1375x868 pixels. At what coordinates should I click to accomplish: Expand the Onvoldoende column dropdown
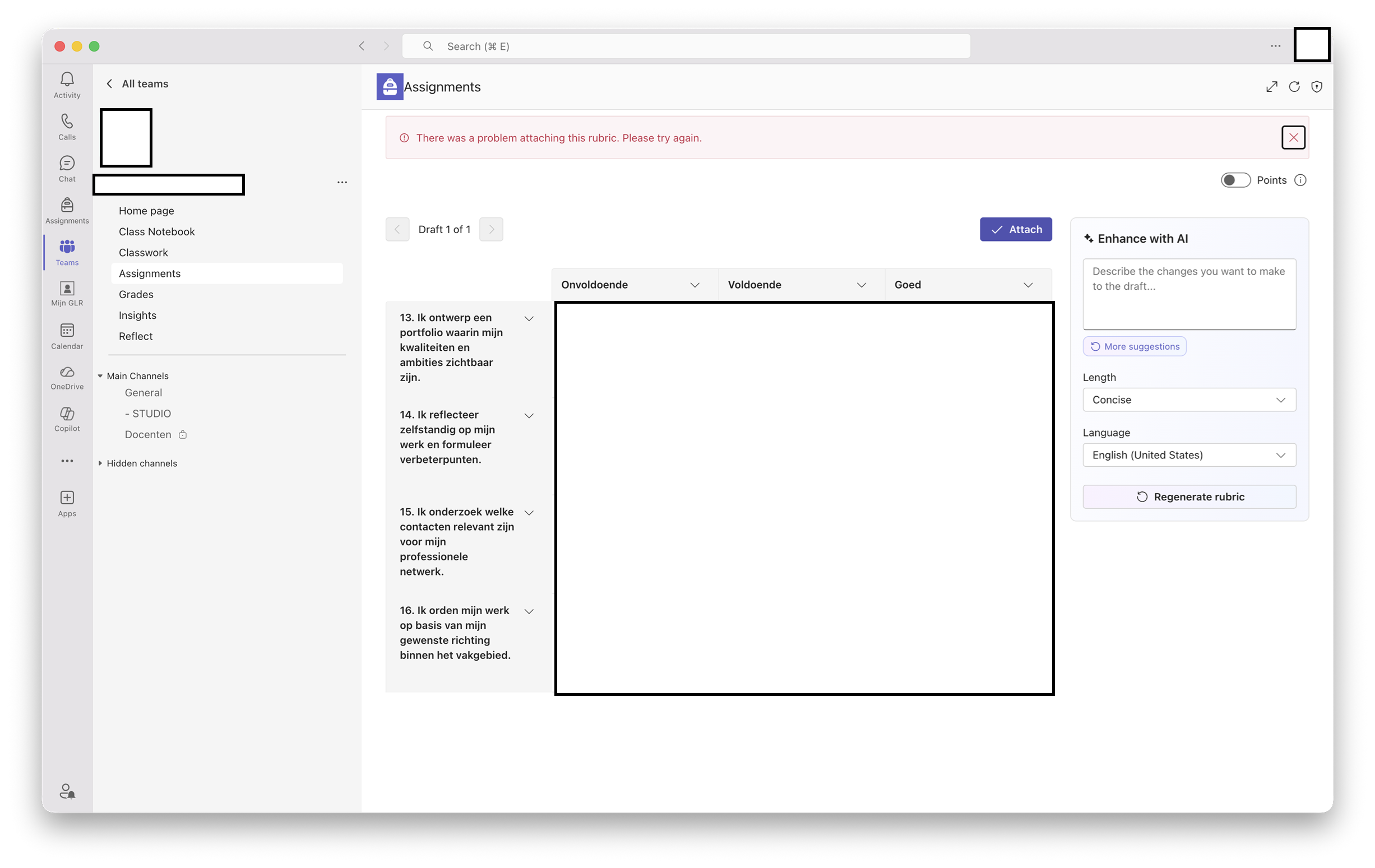coord(695,285)
